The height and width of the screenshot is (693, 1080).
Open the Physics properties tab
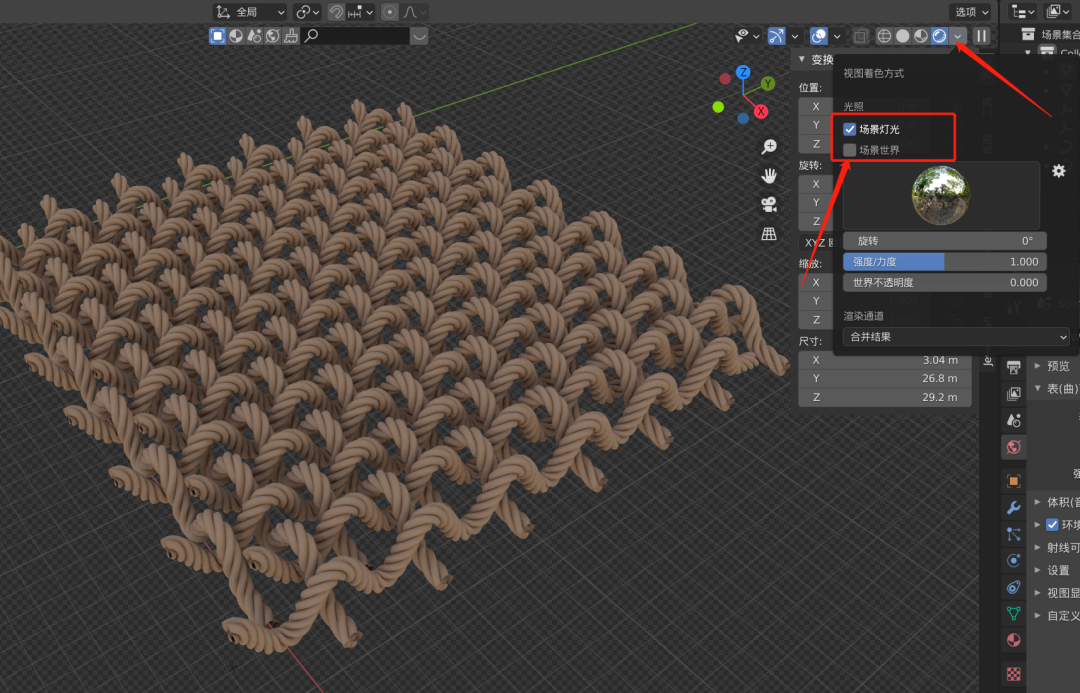pos(1013,560)
